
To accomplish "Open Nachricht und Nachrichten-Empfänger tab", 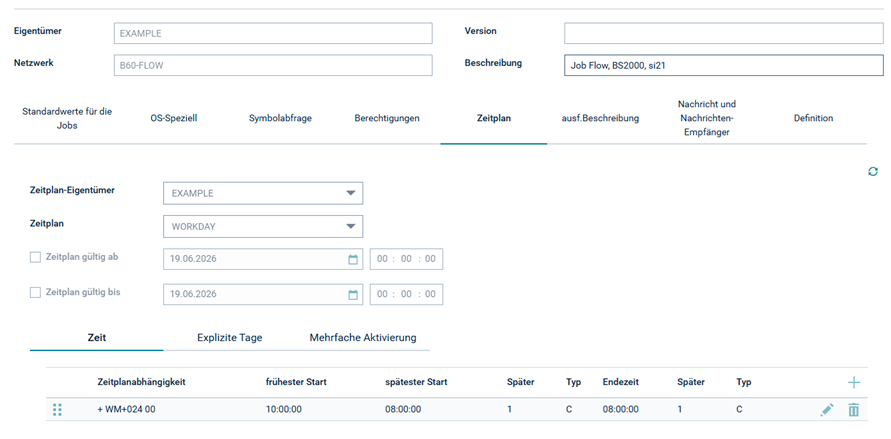I will point(707,118).
